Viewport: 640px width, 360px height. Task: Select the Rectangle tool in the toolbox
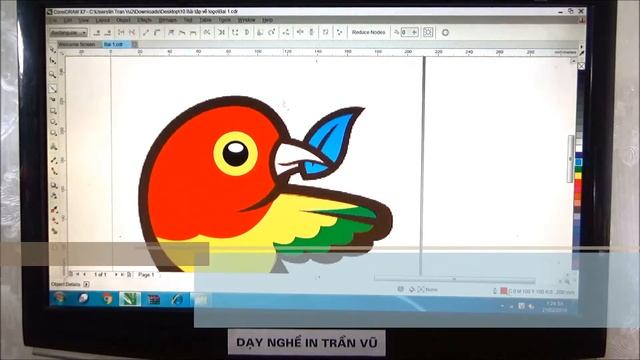click(53, 111)
